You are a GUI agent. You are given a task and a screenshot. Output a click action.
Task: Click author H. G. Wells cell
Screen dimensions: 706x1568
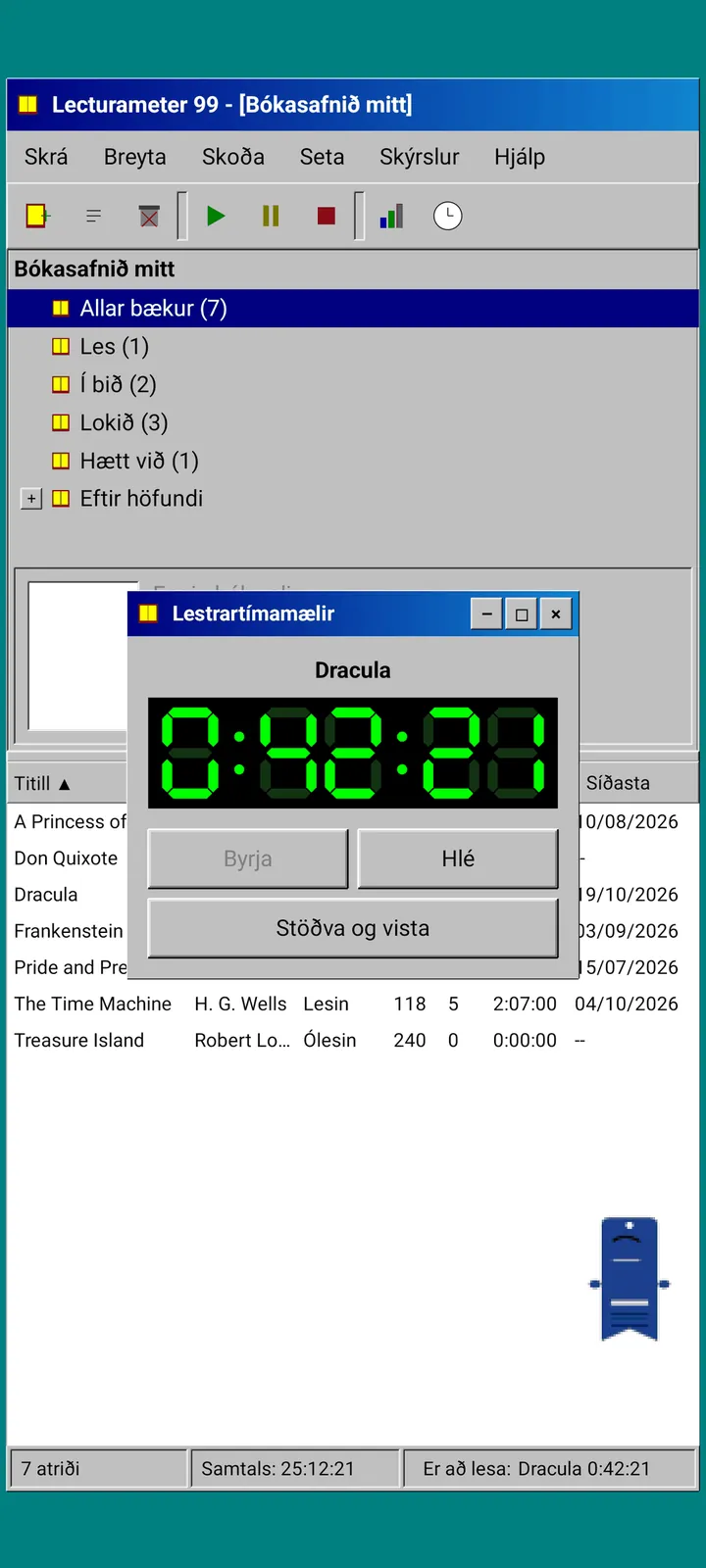click(240, 1004)
